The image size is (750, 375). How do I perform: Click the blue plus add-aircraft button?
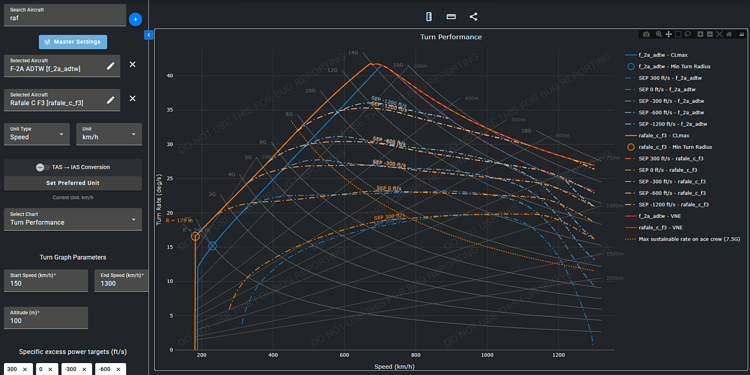point(135,20)
